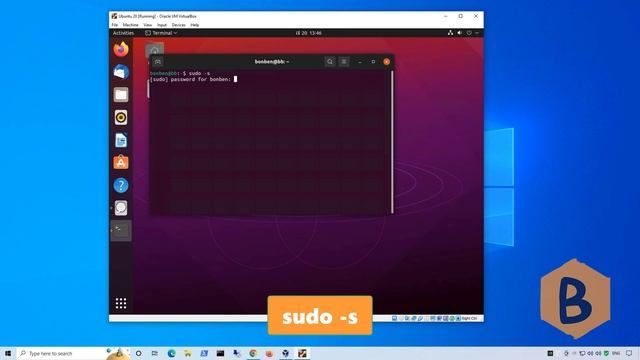Open Cortana circle on the taskbar
The height and width of the screenshot is (360, 640).
(x=138, y=353)
